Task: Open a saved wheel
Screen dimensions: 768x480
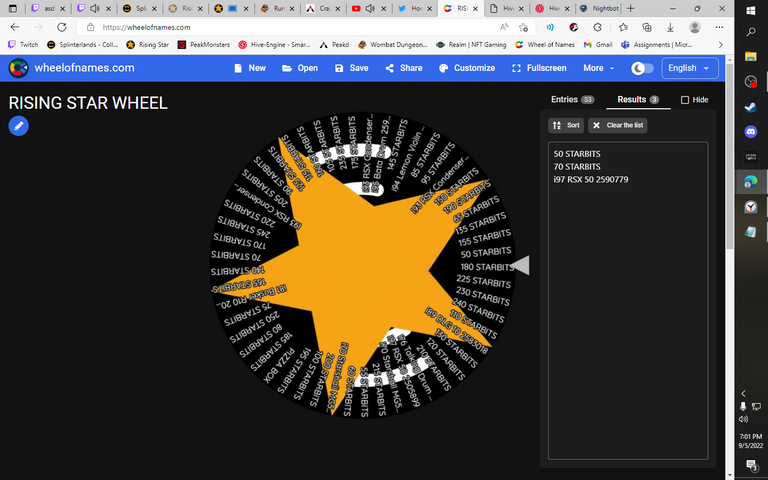Action: (x=300, y=68)
